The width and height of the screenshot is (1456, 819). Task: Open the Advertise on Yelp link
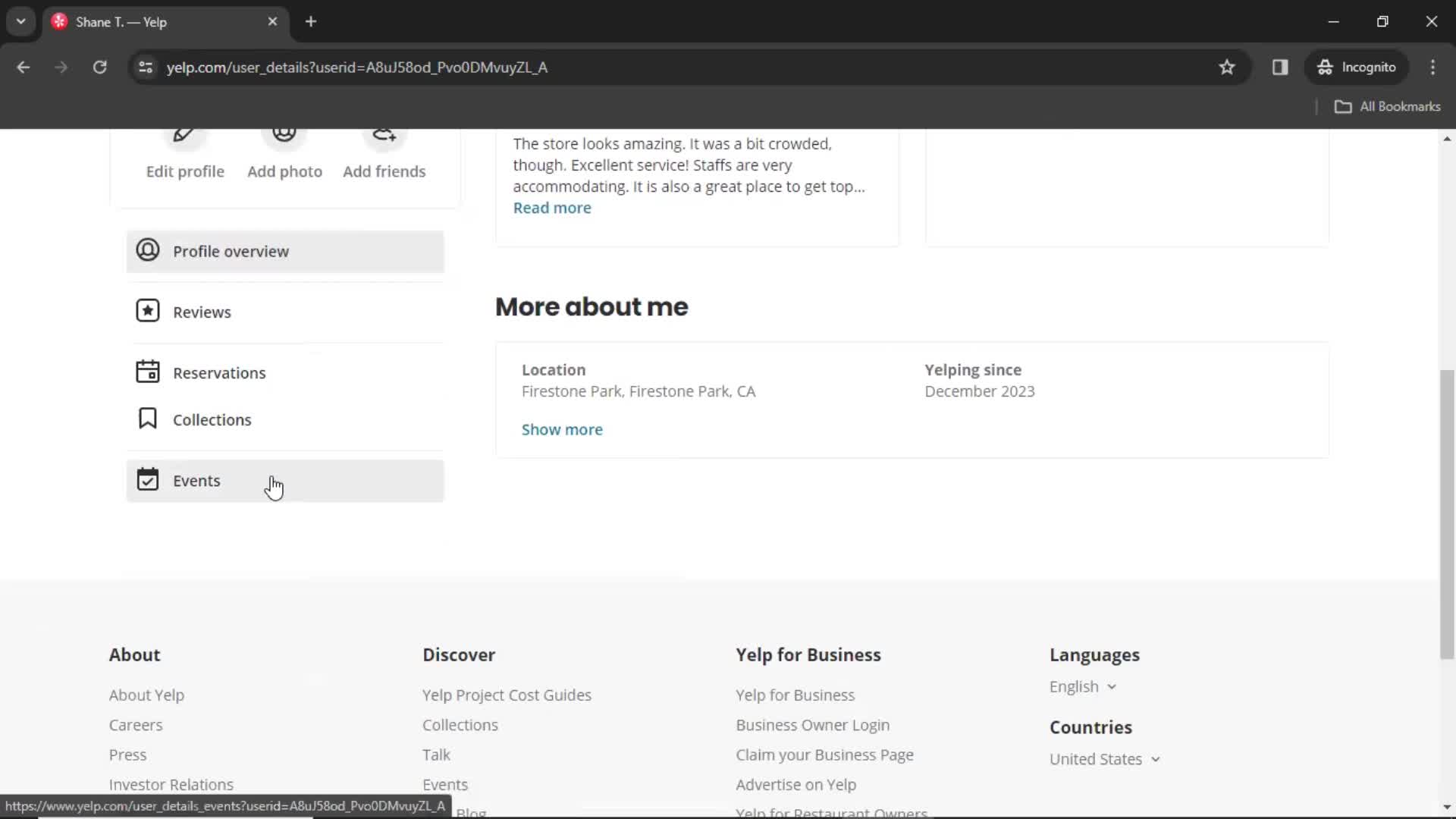[x=795, y=785]
